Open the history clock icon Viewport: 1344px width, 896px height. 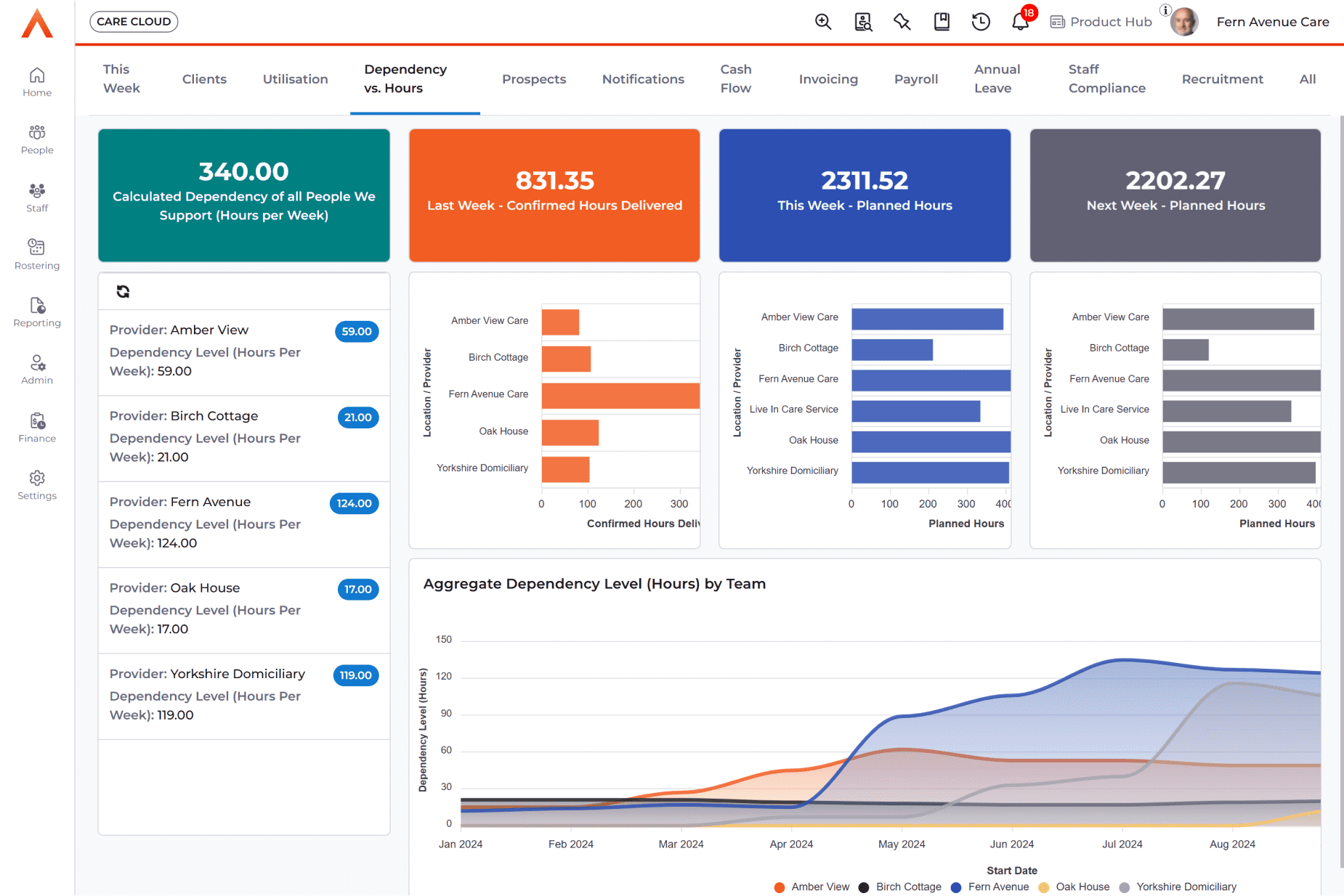coord(981,22)
